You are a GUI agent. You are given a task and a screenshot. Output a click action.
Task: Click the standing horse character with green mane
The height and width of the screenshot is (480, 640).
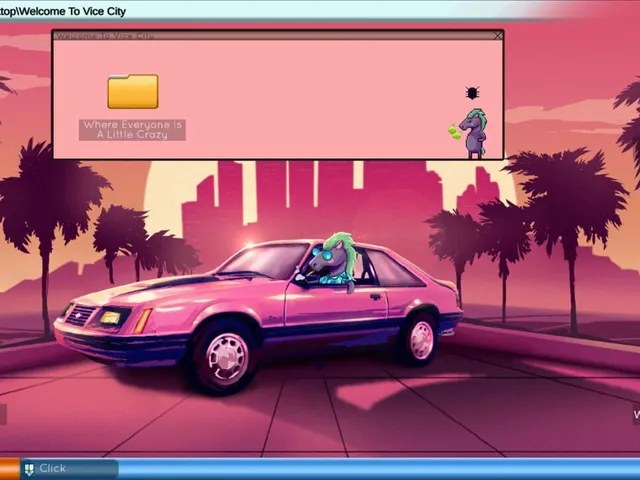[x=474, y=133]
